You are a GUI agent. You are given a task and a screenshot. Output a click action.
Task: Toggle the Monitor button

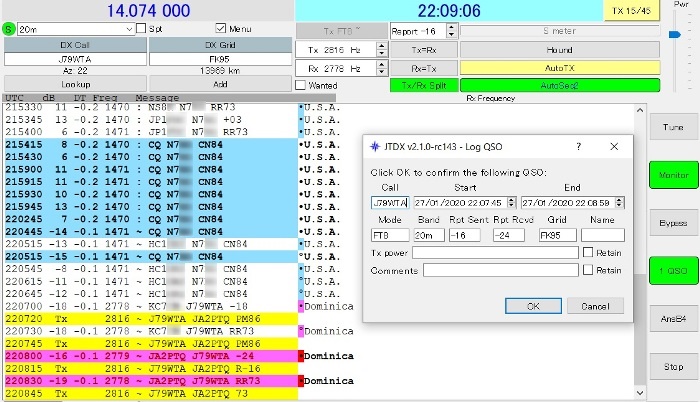[674, 175]
